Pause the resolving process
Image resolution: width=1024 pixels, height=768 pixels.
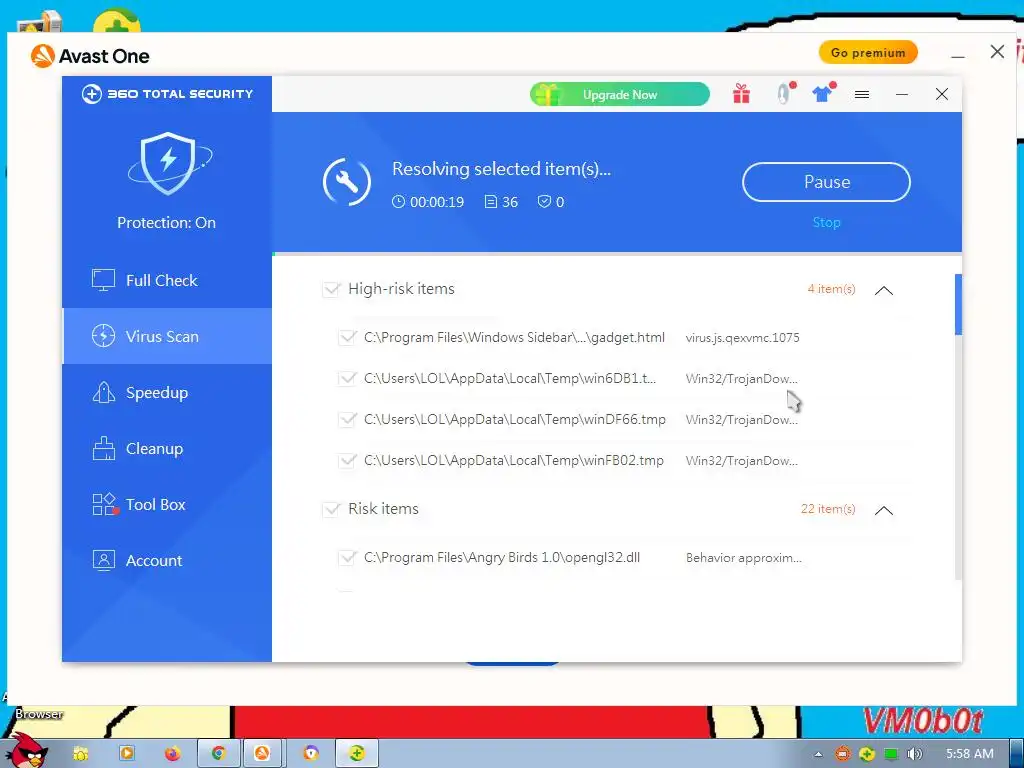coord(826,182)
